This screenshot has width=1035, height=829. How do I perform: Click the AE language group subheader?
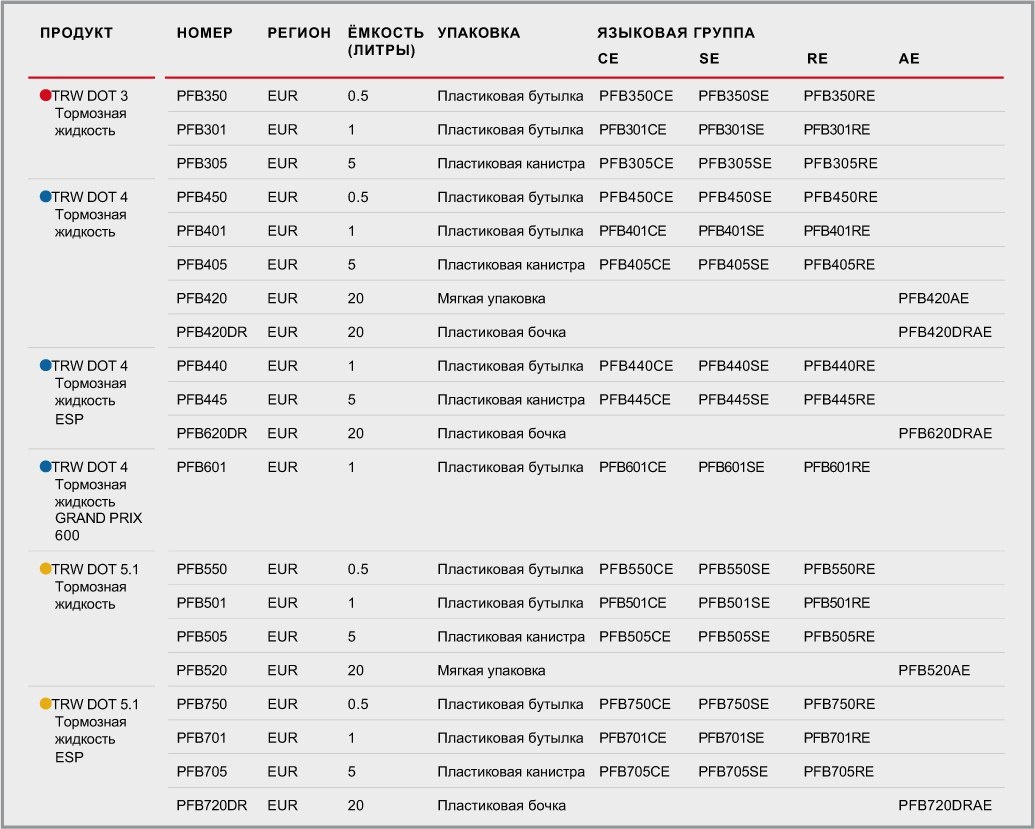click(909, 59)
